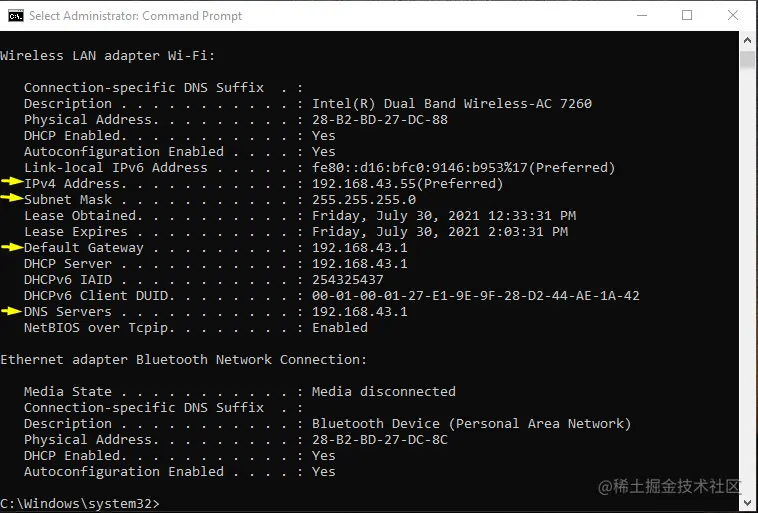Close the Command Prompt window

[733, 15]
